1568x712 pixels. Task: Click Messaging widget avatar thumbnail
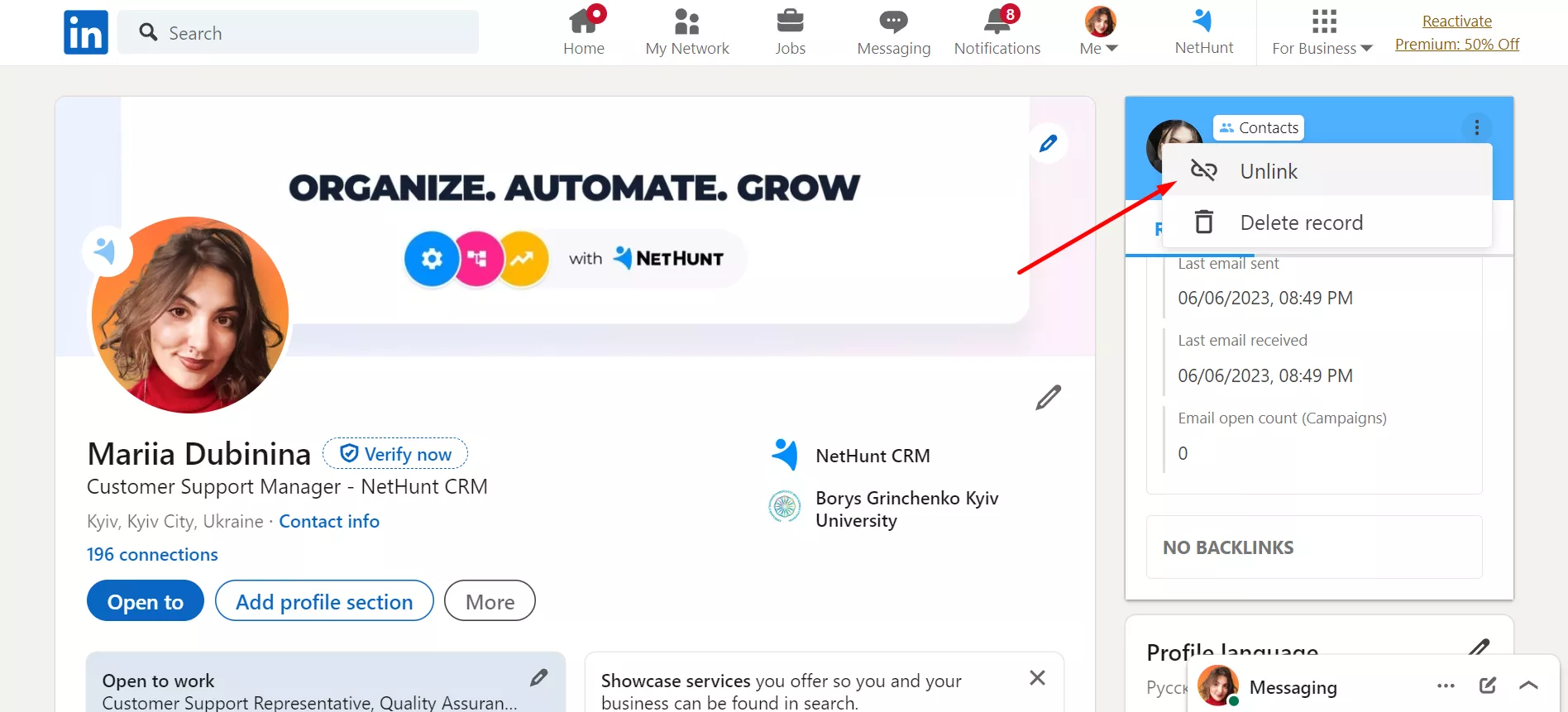click(x=1218, y=686)
